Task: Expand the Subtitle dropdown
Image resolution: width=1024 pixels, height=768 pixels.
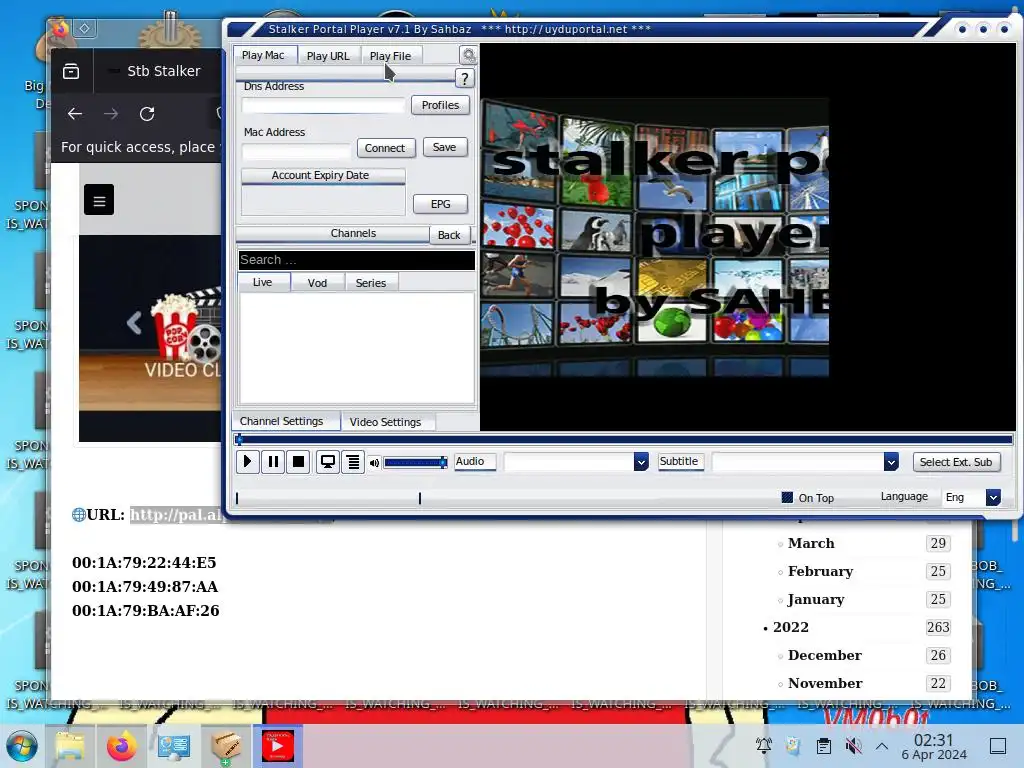Action: tap(891, 462)
